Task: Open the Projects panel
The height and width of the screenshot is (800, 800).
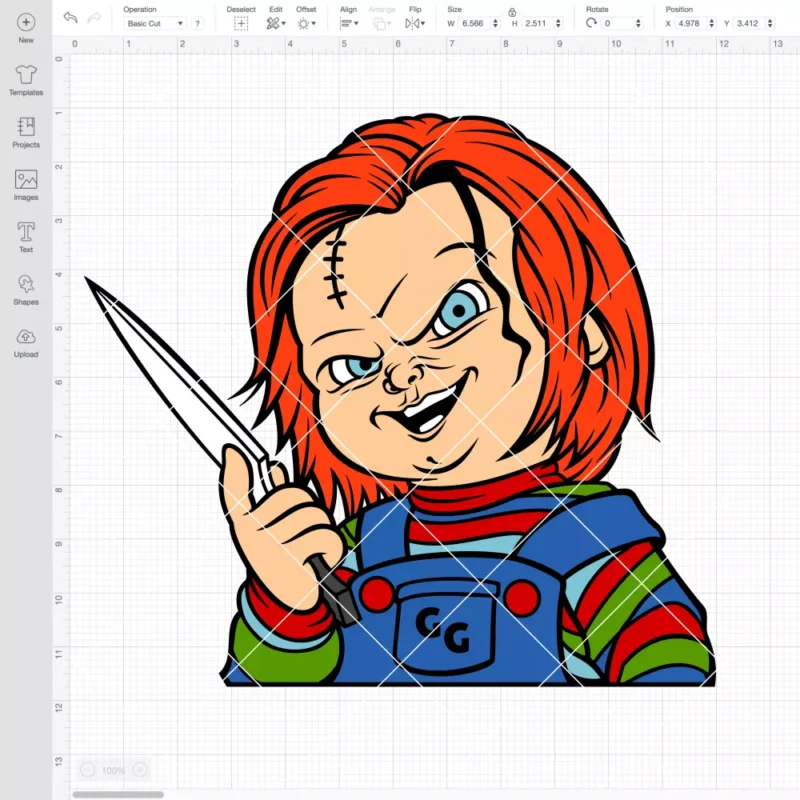Action: point(26,133)
